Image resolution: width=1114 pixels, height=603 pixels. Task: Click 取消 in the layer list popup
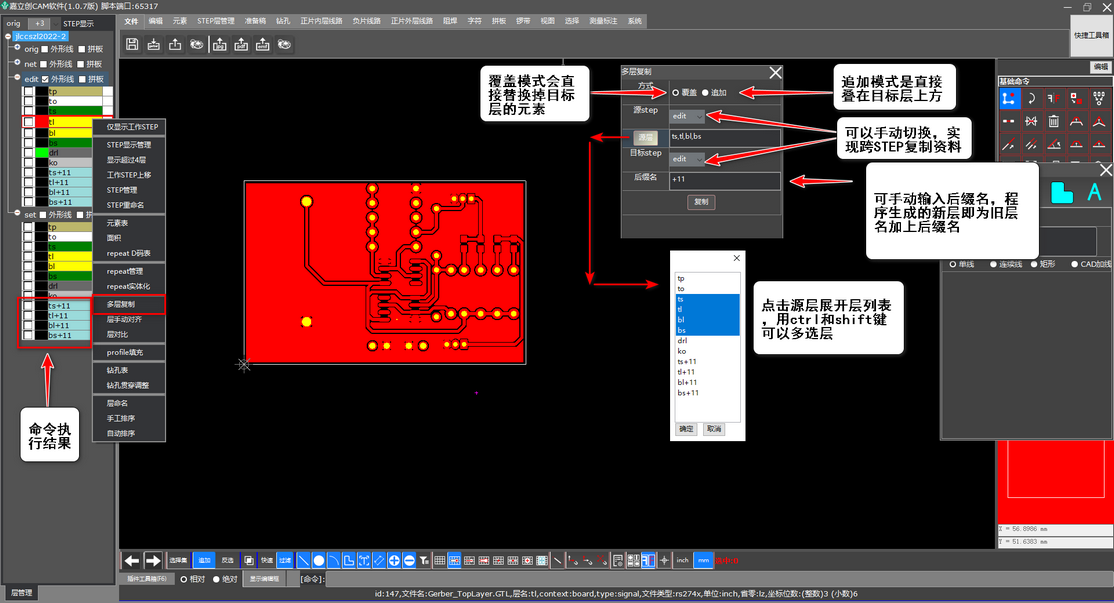pyautogui.click(x=713, y=429)
